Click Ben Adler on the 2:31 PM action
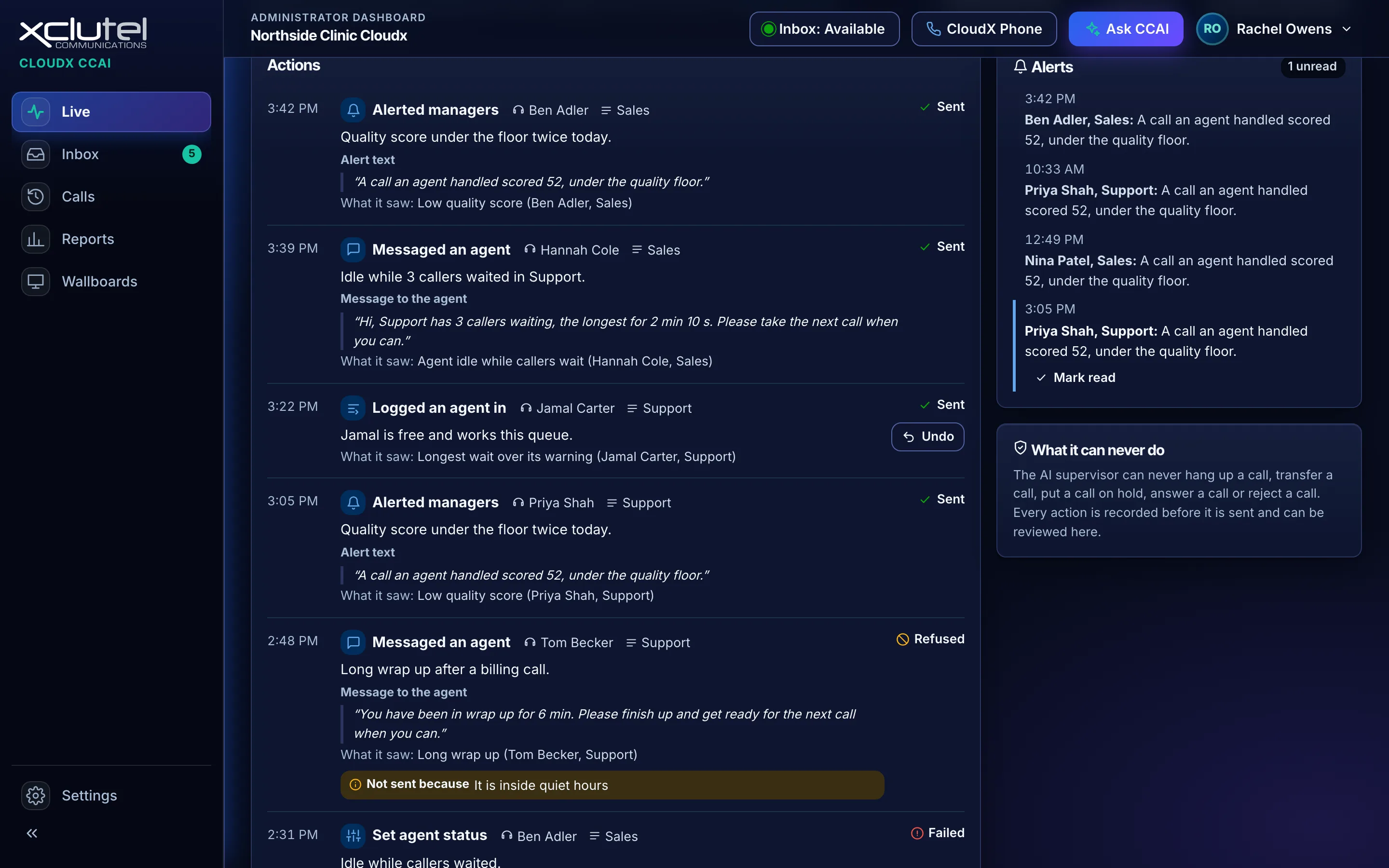 [546, 837]
